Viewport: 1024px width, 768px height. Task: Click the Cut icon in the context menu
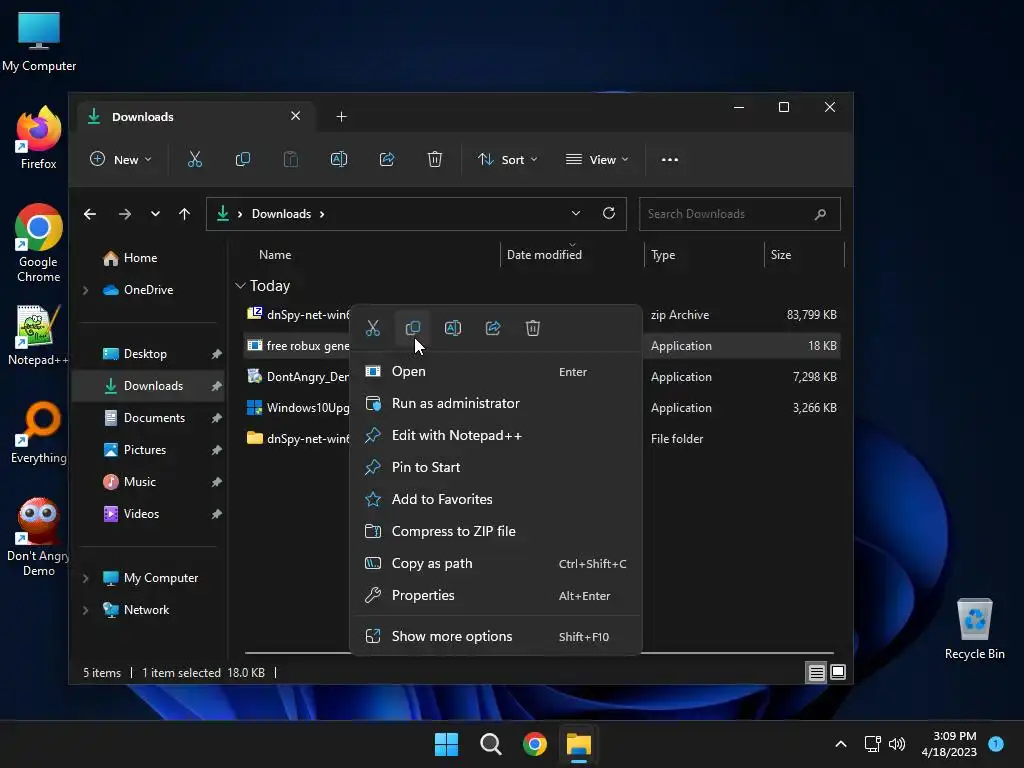[373, 328]
